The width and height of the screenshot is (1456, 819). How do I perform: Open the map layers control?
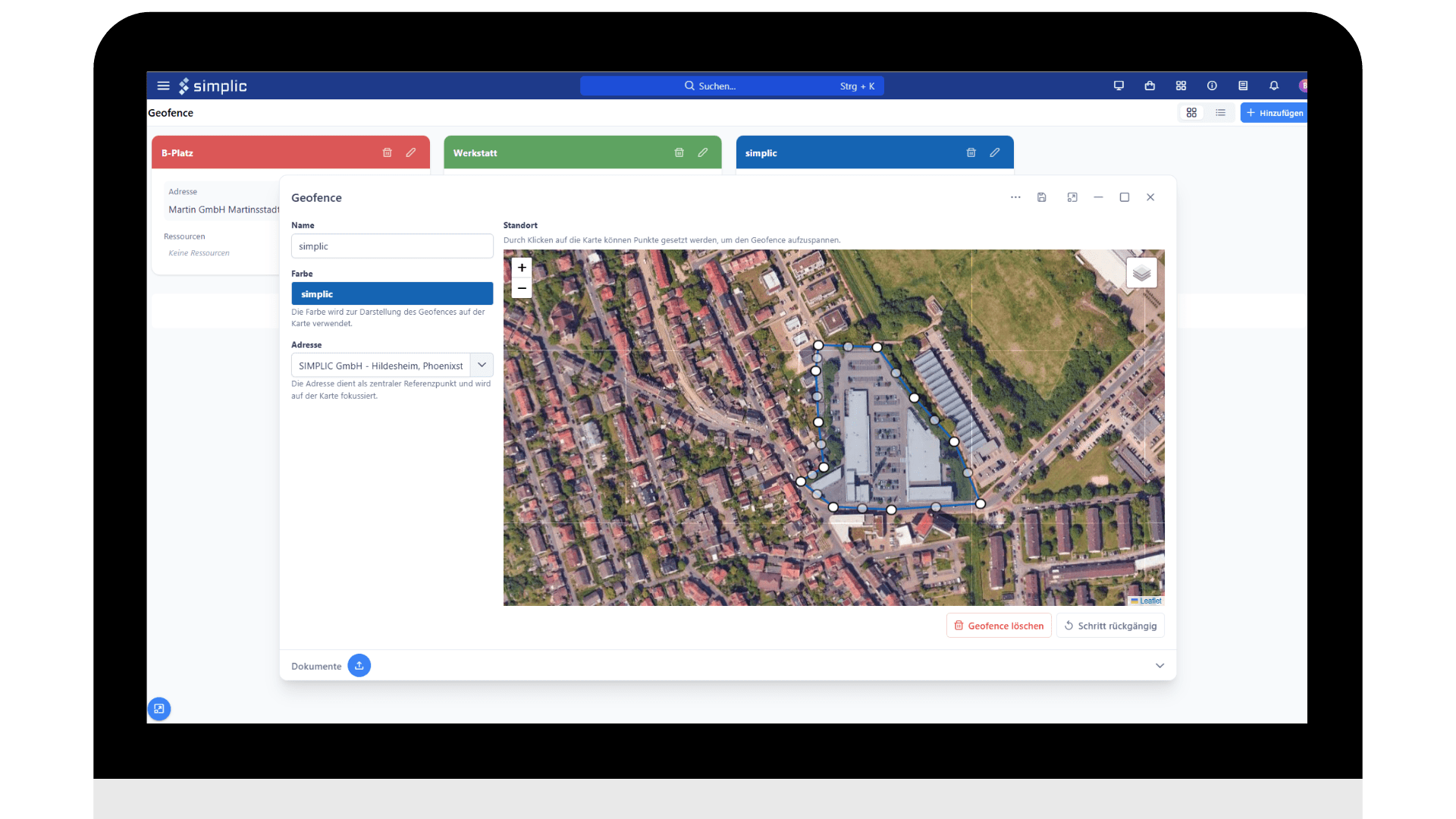[x=1141, y=273]
